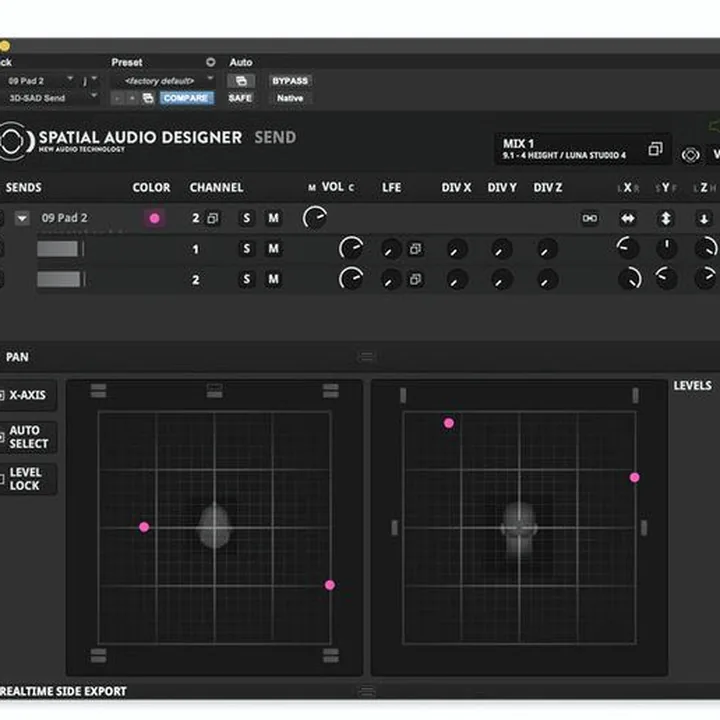Click middle-right speaker handle of right pan grid
This screenshot has width=720, height=720.
(x=644, y=528)
